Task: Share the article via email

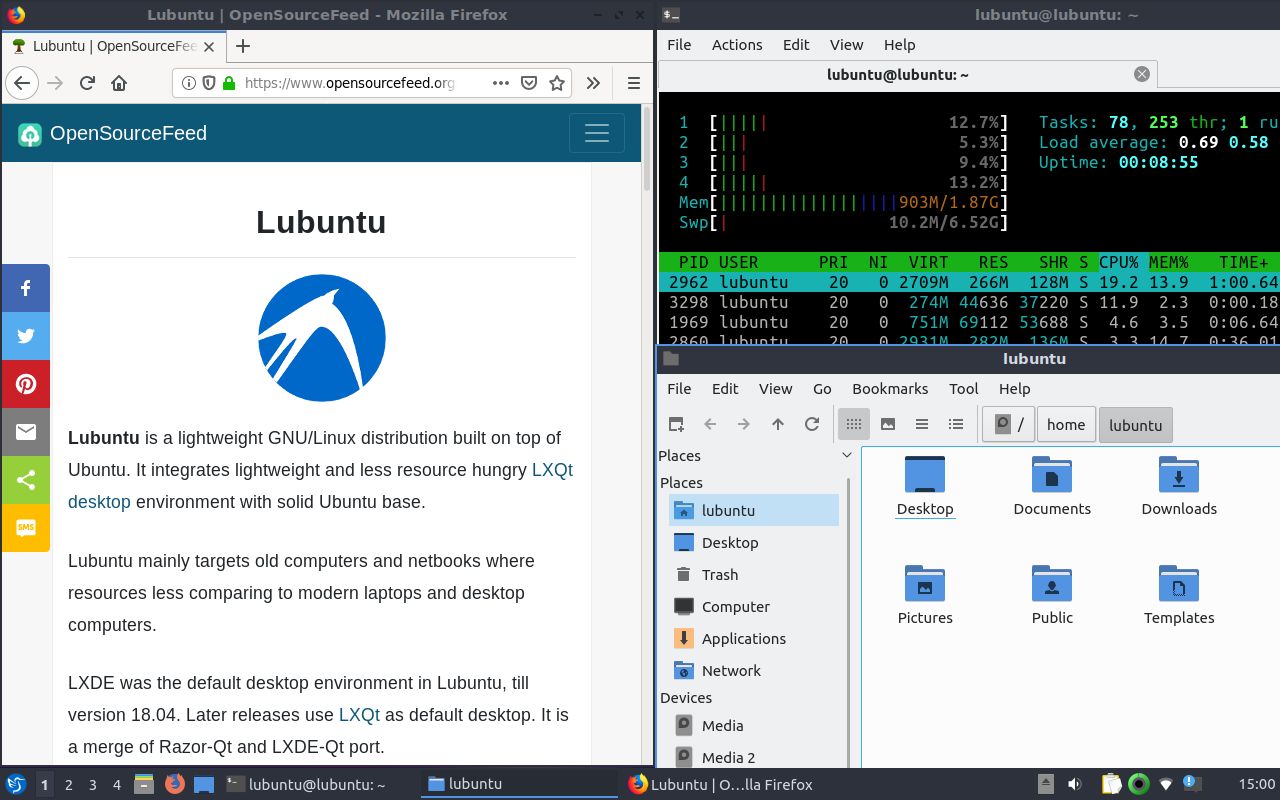Action: click(26, 432)
